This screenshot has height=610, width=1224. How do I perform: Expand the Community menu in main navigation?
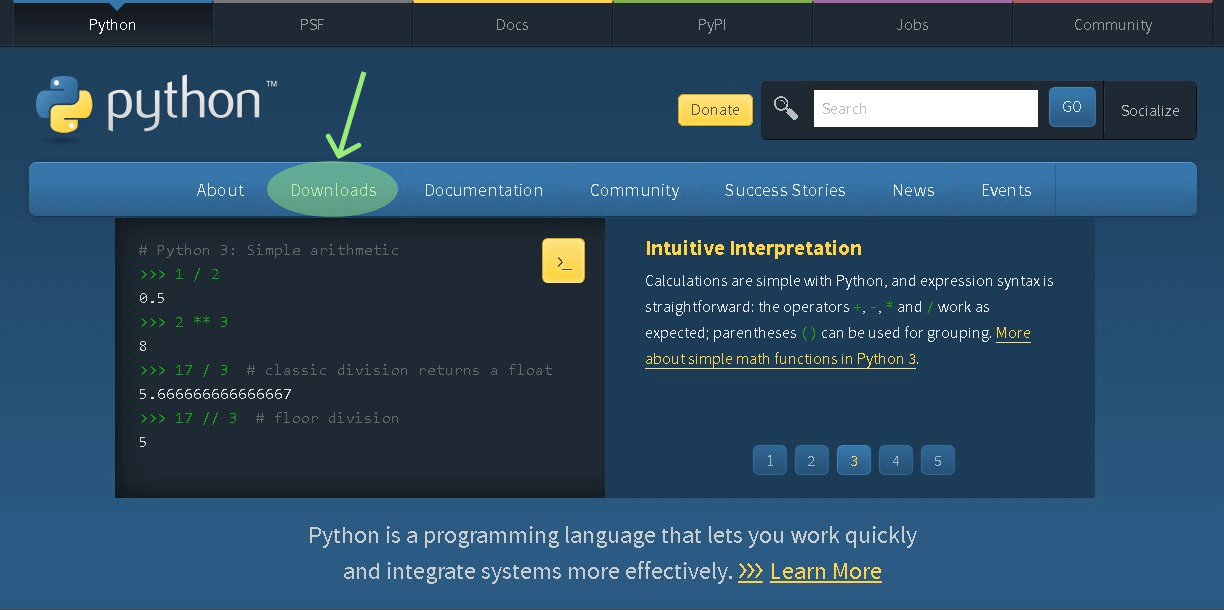(634, 190)
